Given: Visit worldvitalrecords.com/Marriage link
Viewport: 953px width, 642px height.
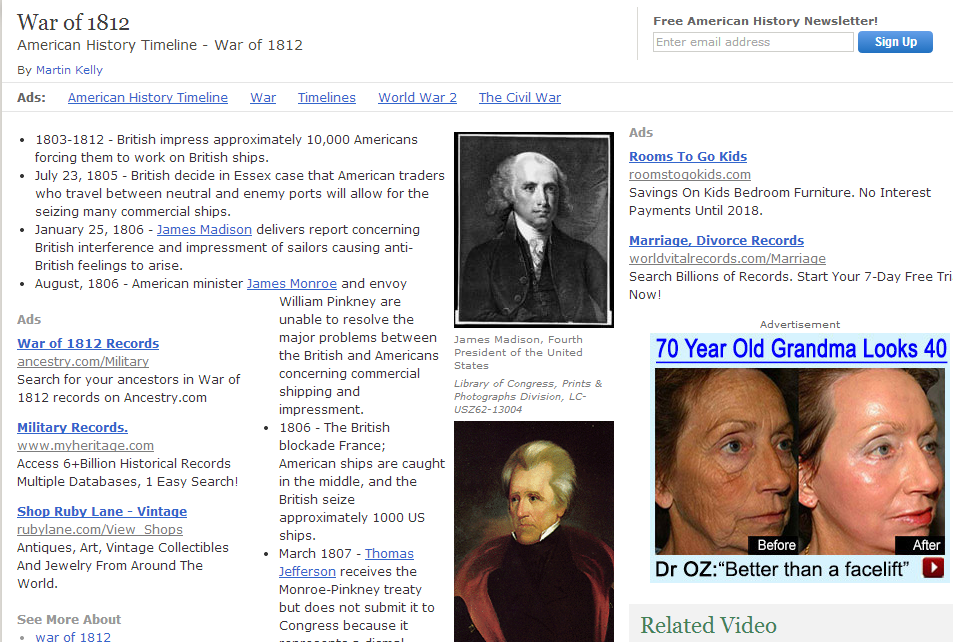Looking at the screenshot, I should pyautogui.click(x=728, y=258).
